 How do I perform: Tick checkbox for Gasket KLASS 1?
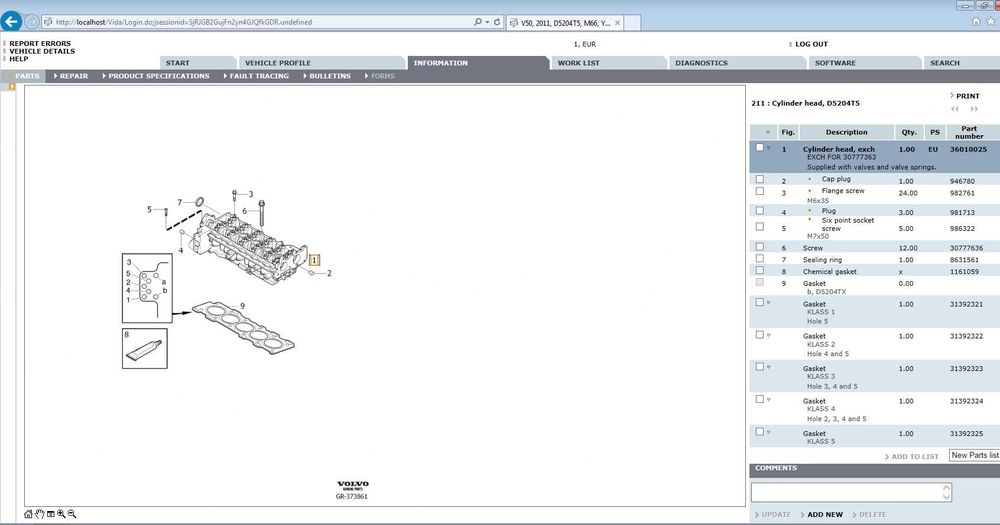point(759,302)
